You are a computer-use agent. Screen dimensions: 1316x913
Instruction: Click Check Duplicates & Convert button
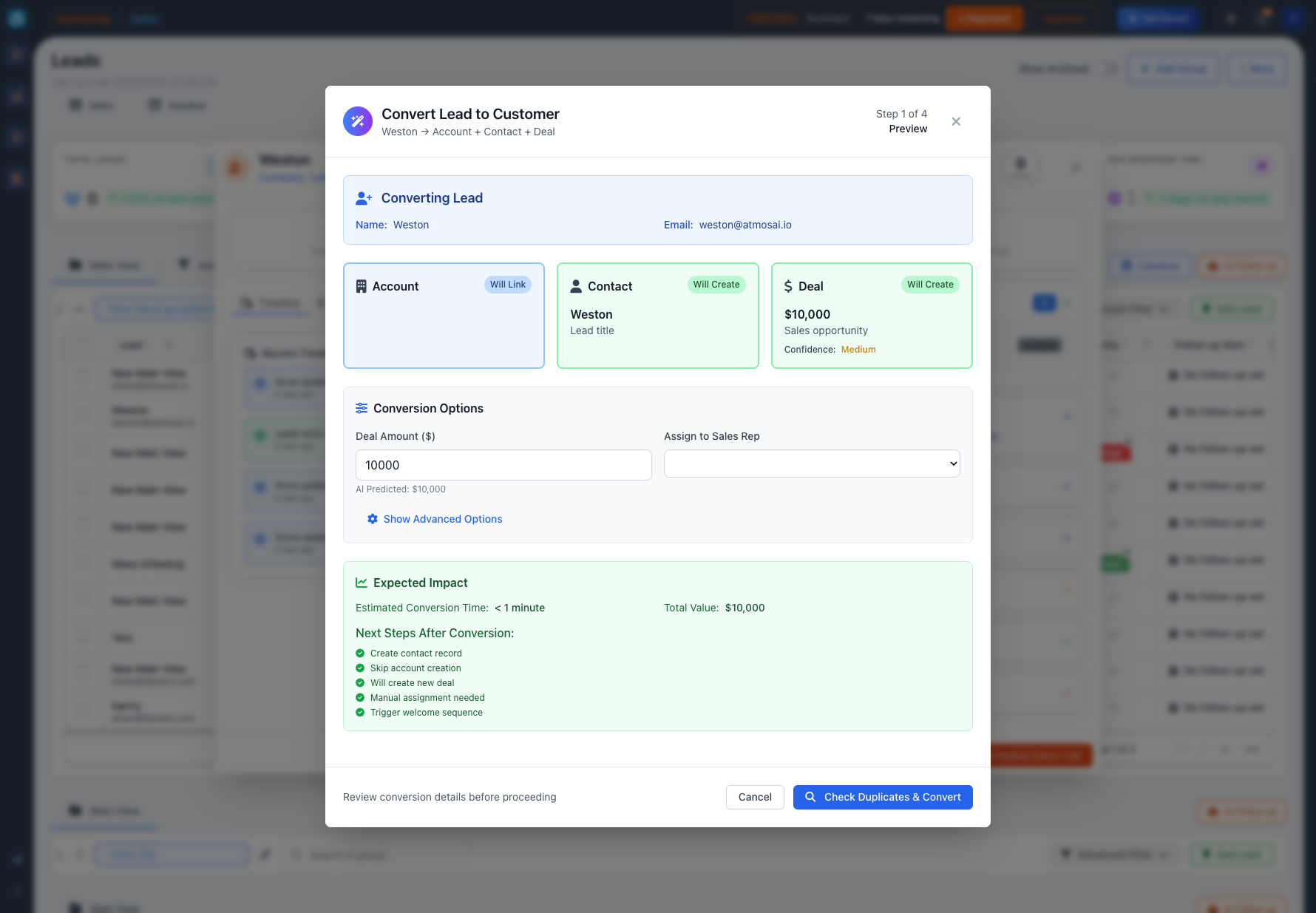882,797
